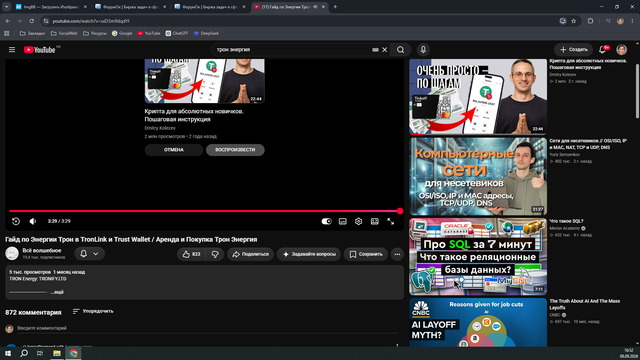Open Windows taskbar search
640x360 pixels.
pyautogui.click(x=24, y=353)
